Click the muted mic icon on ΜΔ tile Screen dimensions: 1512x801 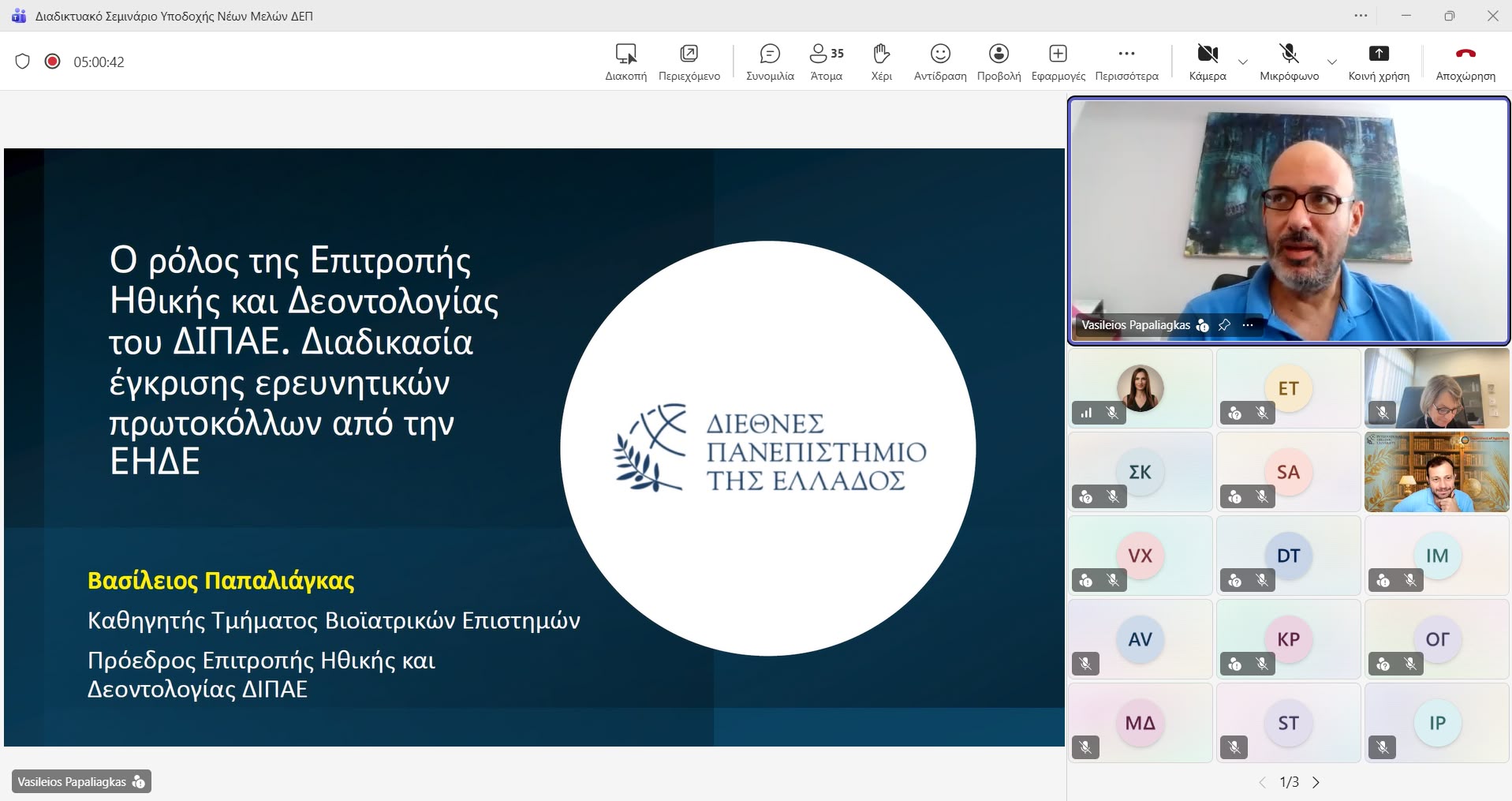pyautogui.click(x=1085, y=747)
